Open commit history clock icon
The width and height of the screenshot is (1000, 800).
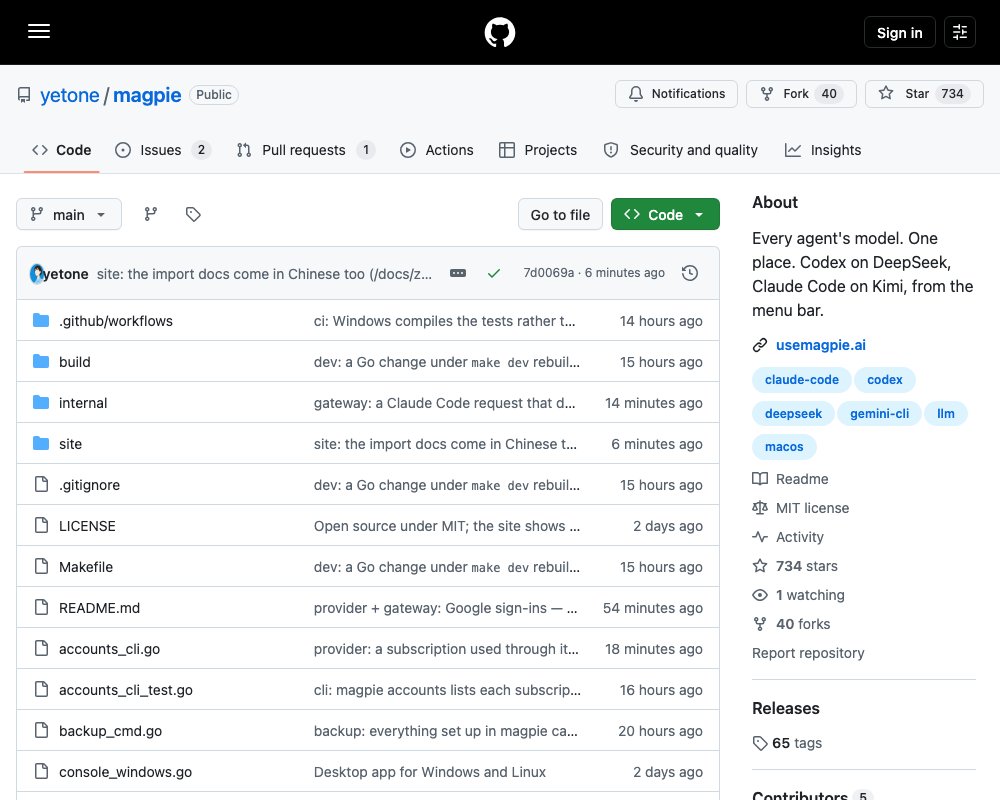[690, 273]
